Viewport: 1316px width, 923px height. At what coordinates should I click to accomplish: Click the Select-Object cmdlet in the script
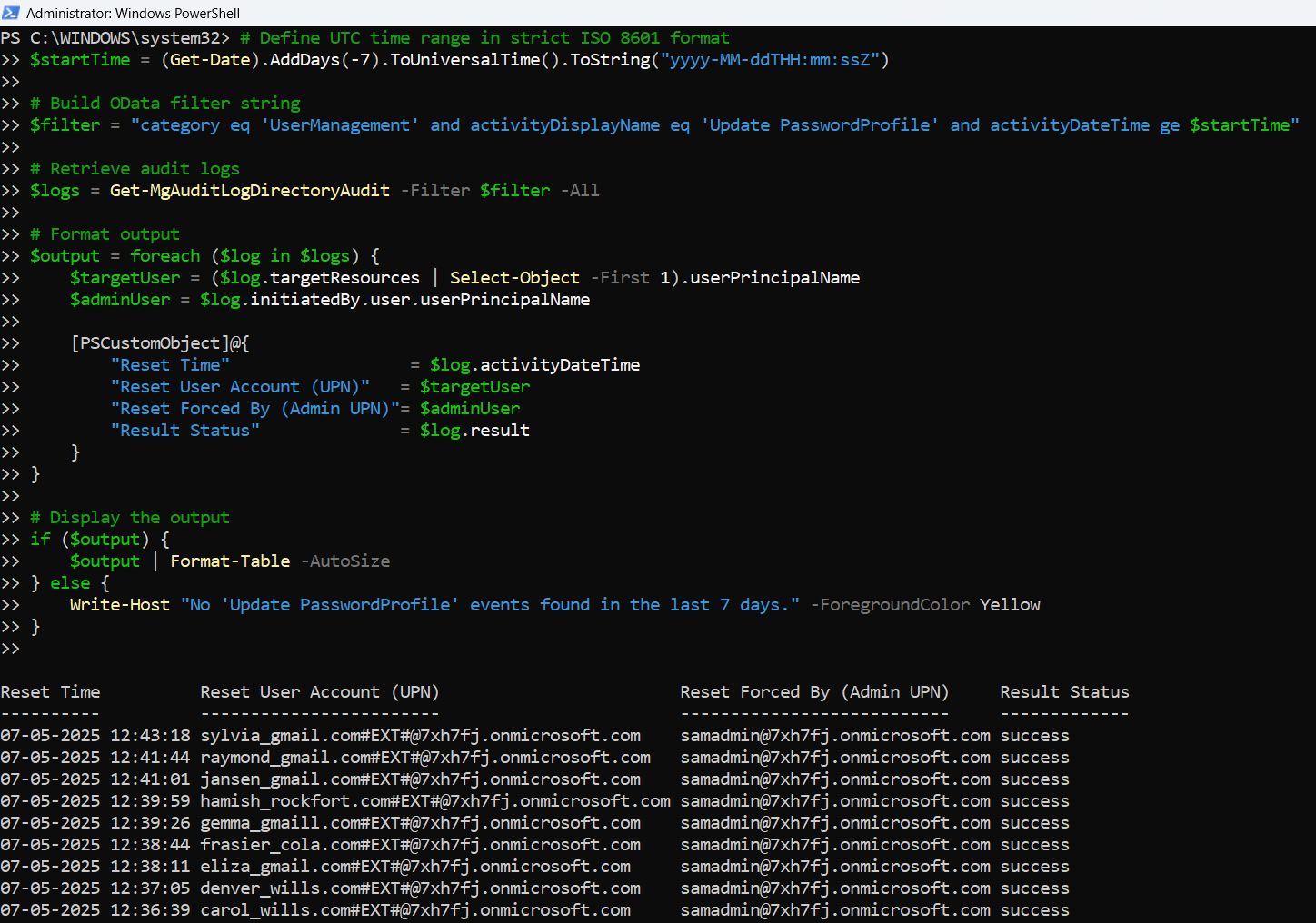(514, 278)
